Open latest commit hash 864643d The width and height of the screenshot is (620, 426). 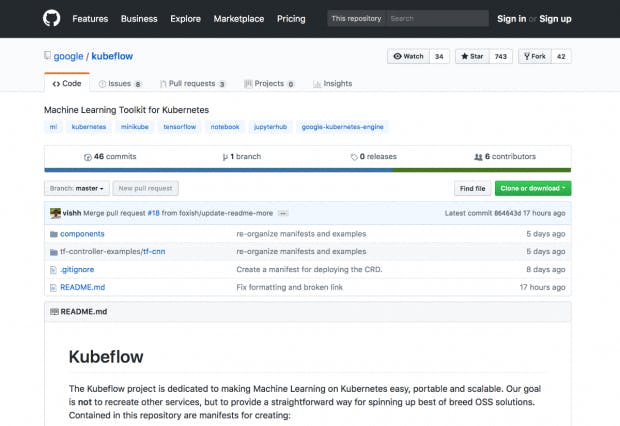507,213
